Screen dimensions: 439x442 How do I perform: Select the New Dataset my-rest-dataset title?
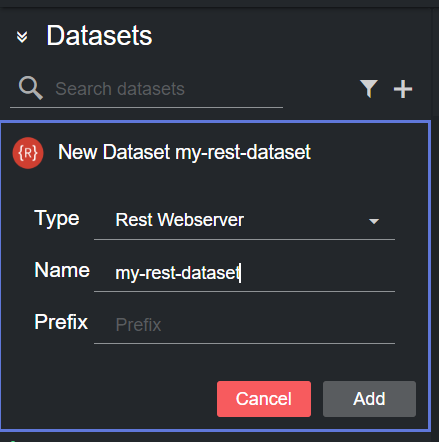coord(184,153)
